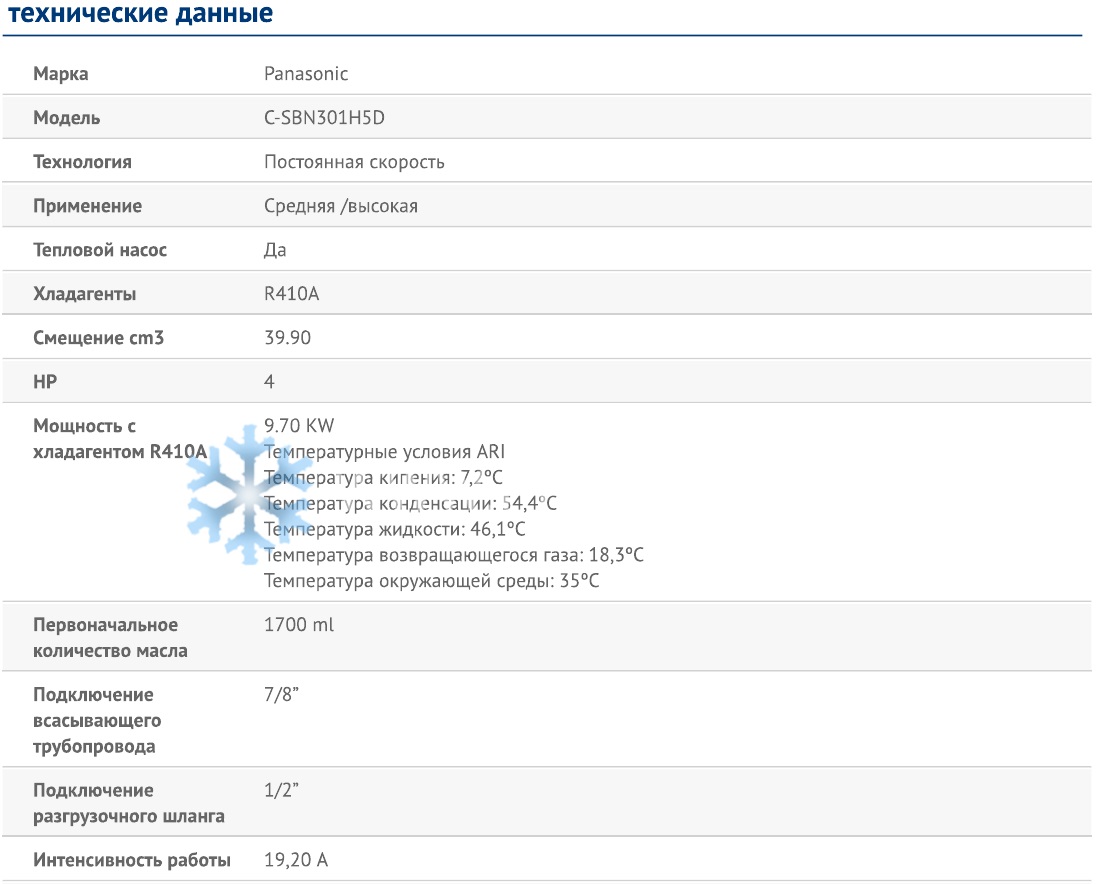
Task: Select model value 'C-SBN301H5D'
Action: point(325,118)
